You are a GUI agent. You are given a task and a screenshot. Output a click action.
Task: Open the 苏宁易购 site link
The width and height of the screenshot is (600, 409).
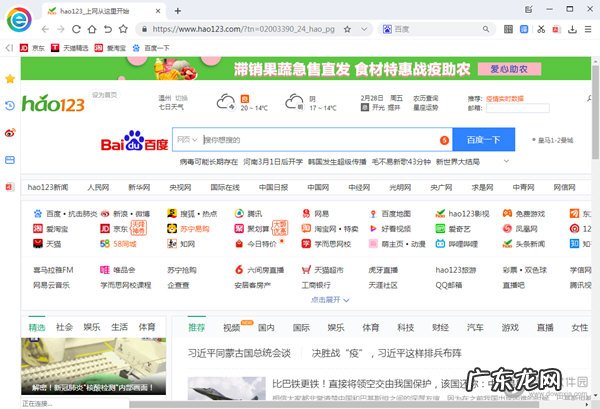point(188,229)
